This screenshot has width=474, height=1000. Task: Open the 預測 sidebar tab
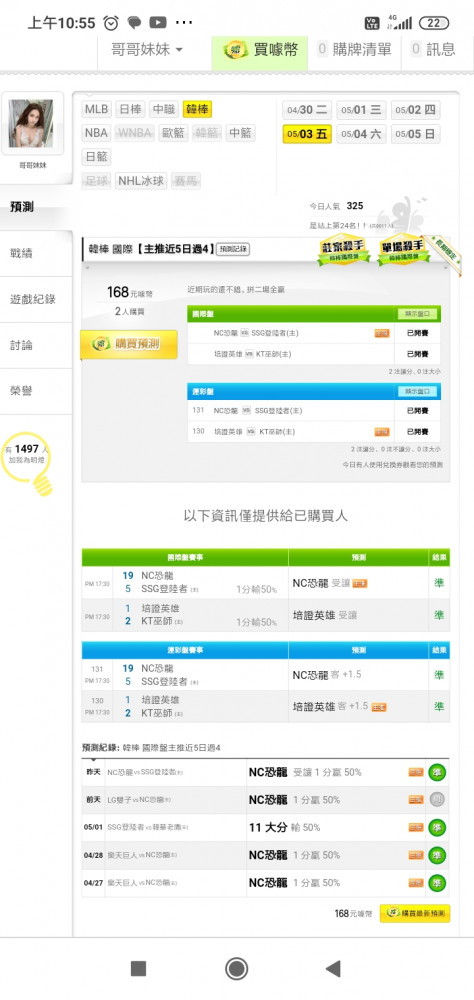36,207
